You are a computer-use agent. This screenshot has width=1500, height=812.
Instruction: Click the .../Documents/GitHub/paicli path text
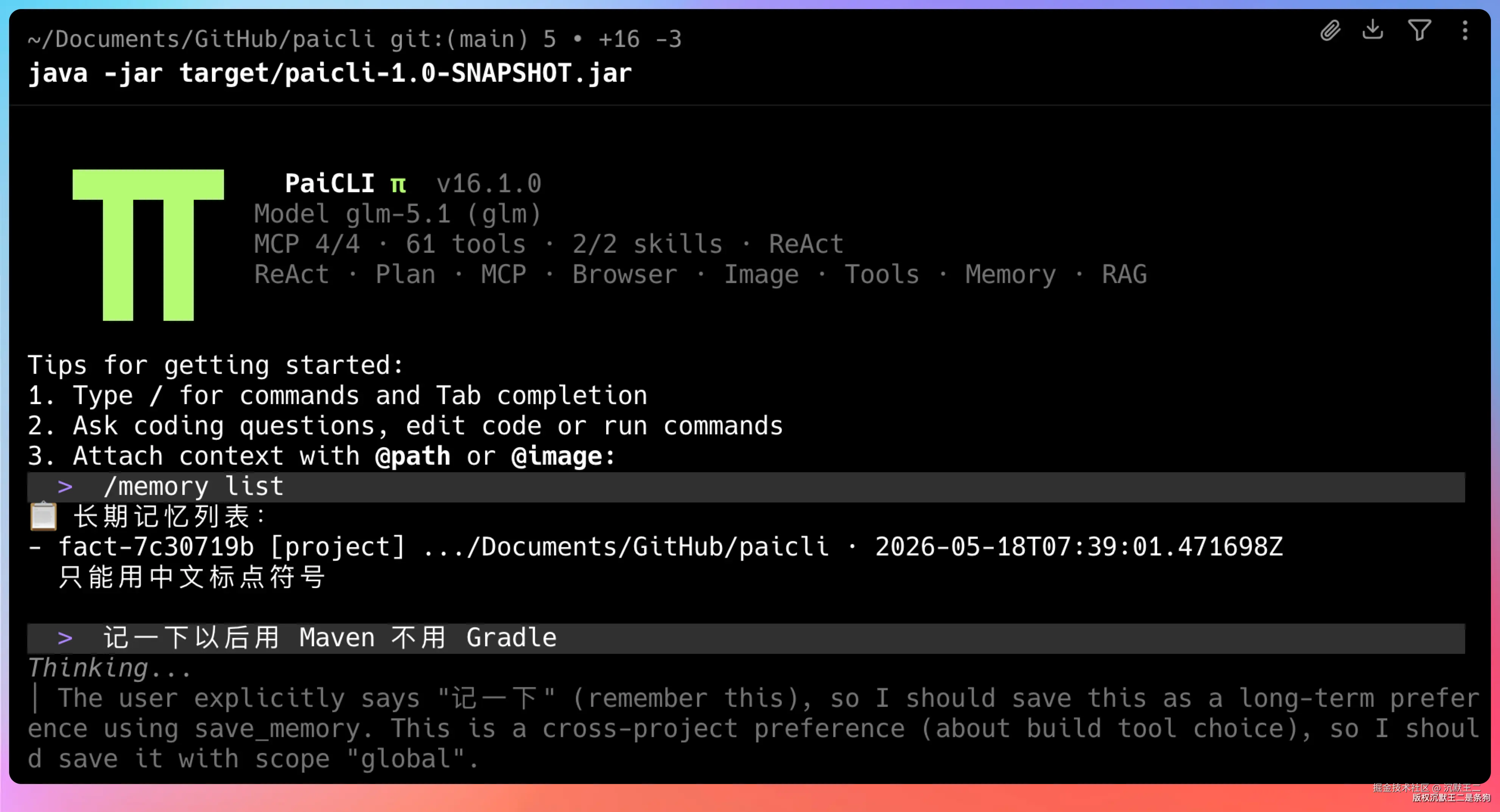626,547
